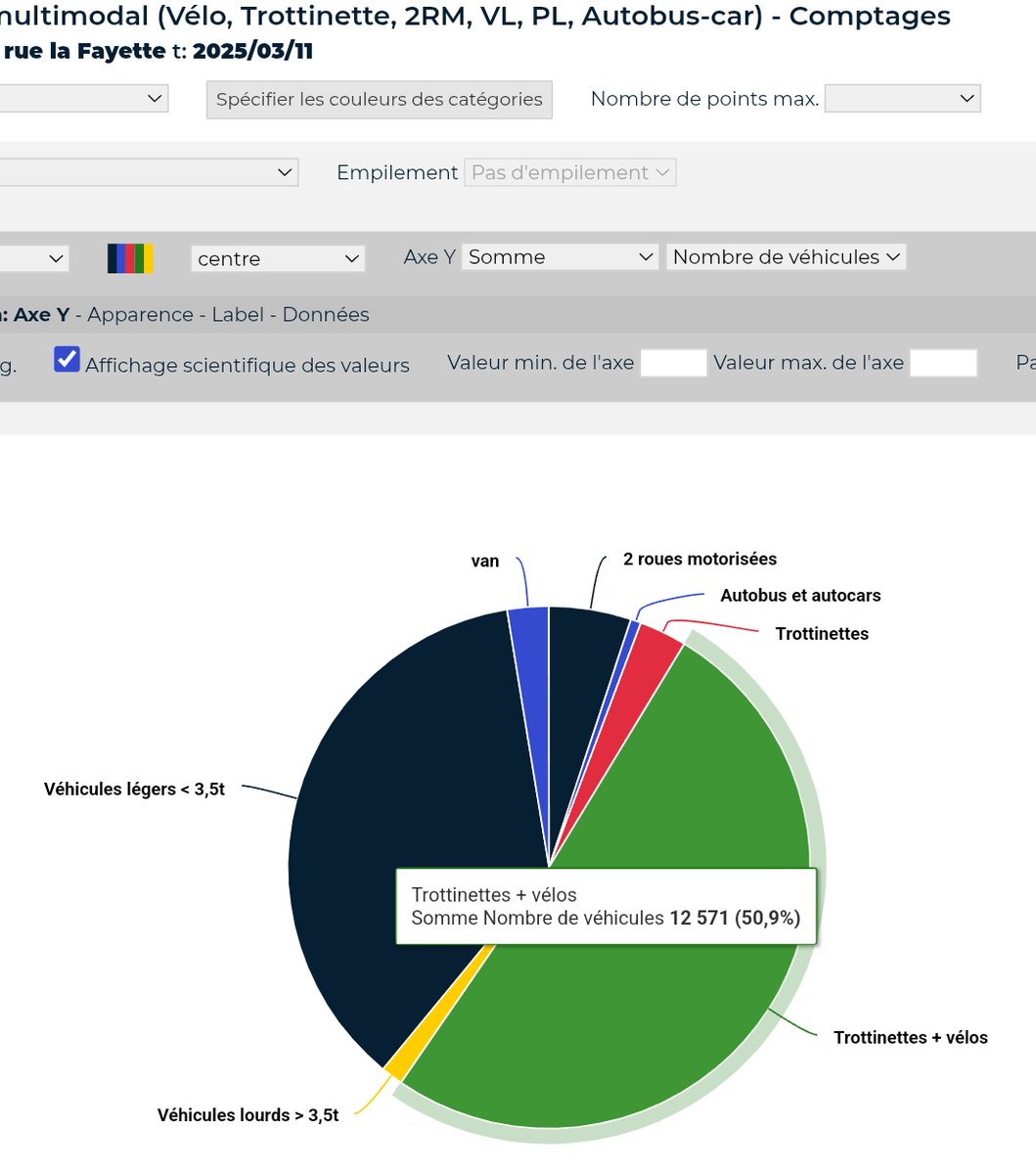This screenshot has height=1174, width=1036.
Task: Open the unlabeled dropdown beside the Spécifier button
Action: [84, 99]
